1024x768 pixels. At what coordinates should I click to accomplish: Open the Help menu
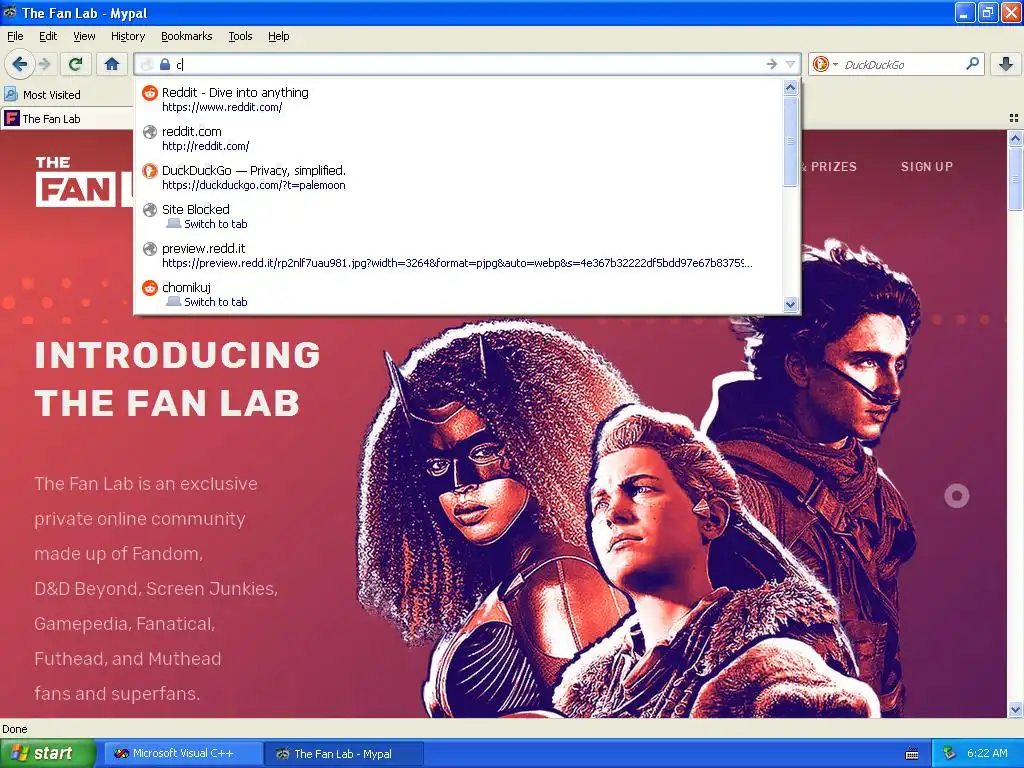tap(279, 36)
